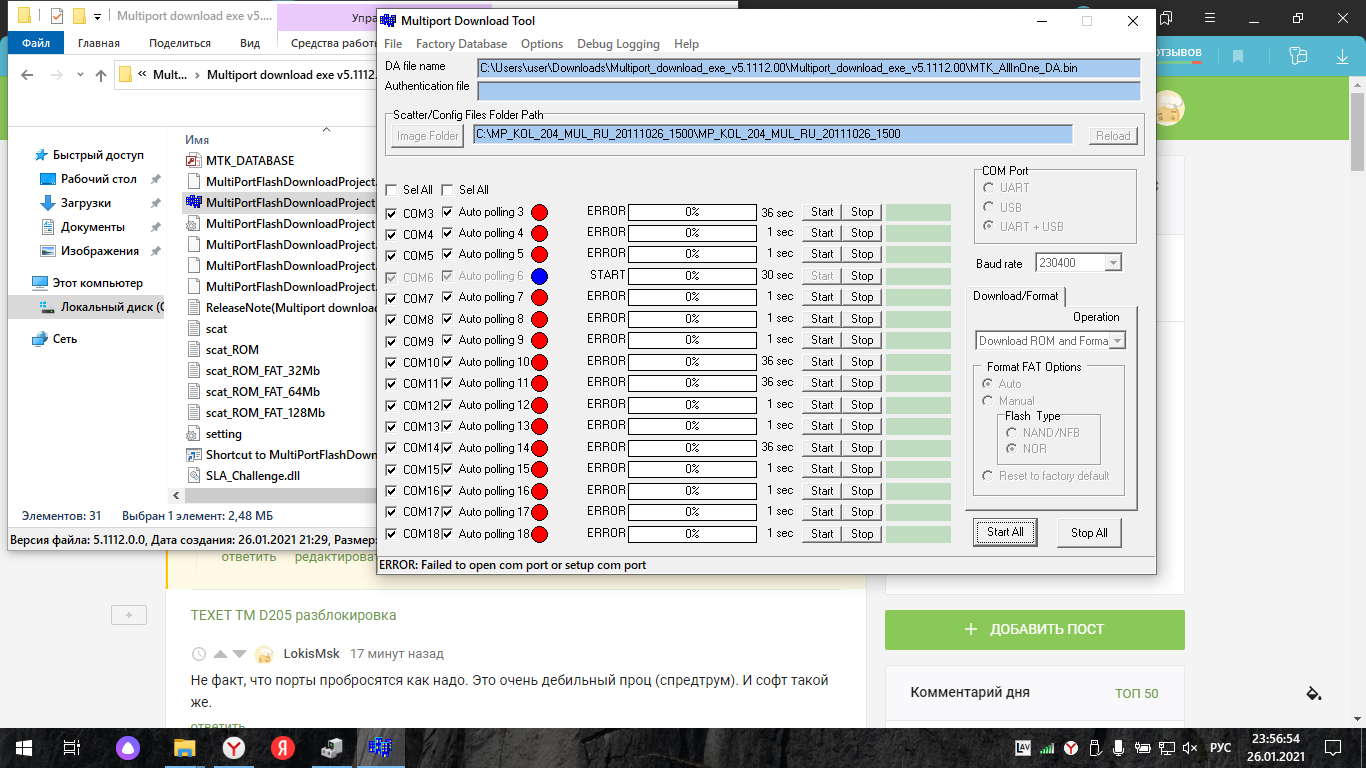Expand the Operation dropdown list
The height and width of the screenshot is (768, 1366).
point(1117,341)
